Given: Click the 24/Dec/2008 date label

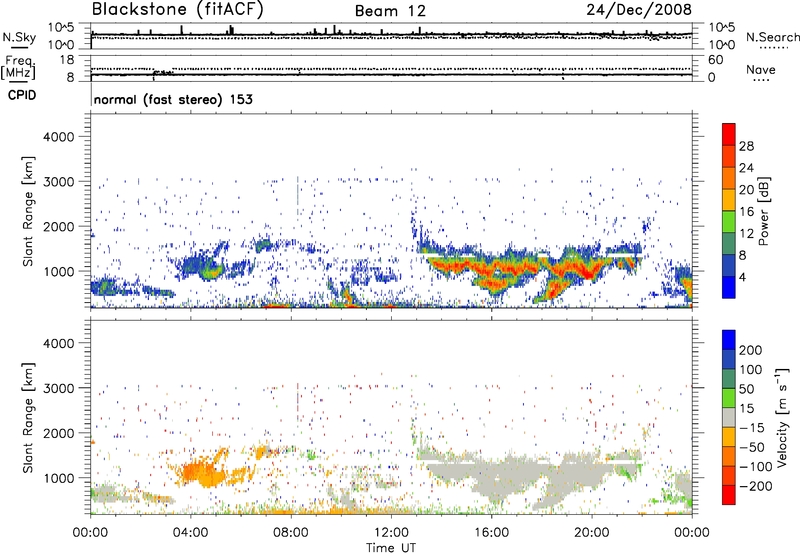Looking at the screenshot, I should pyautogui.click(x=639, y=9).
